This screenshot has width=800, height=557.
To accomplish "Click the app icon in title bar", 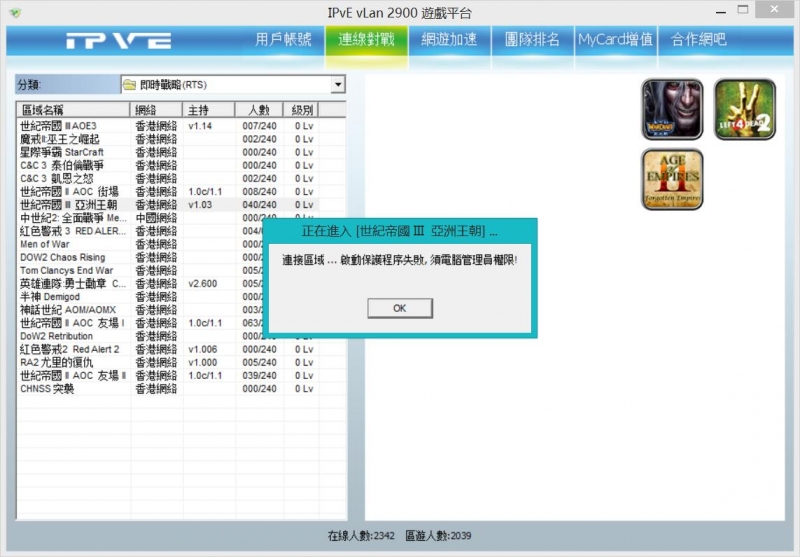I will [15, 12].
